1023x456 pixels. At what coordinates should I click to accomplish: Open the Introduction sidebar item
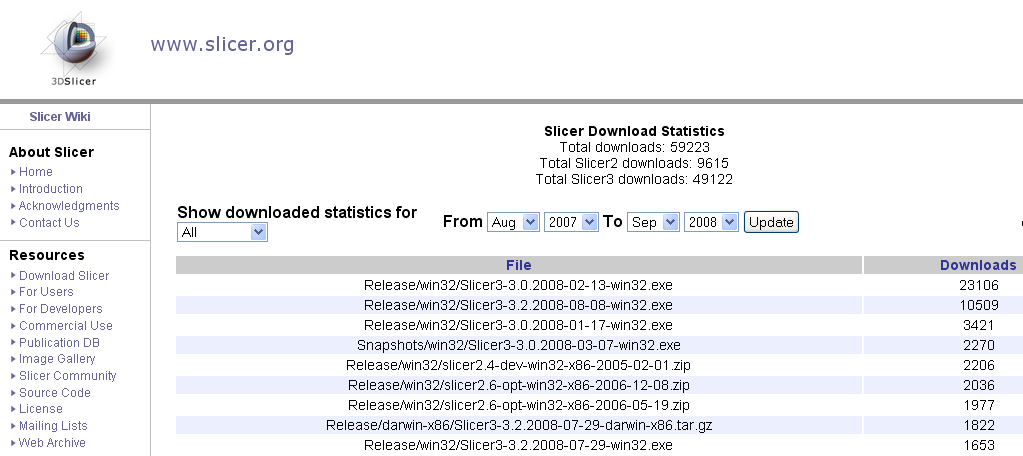(51, 189)
